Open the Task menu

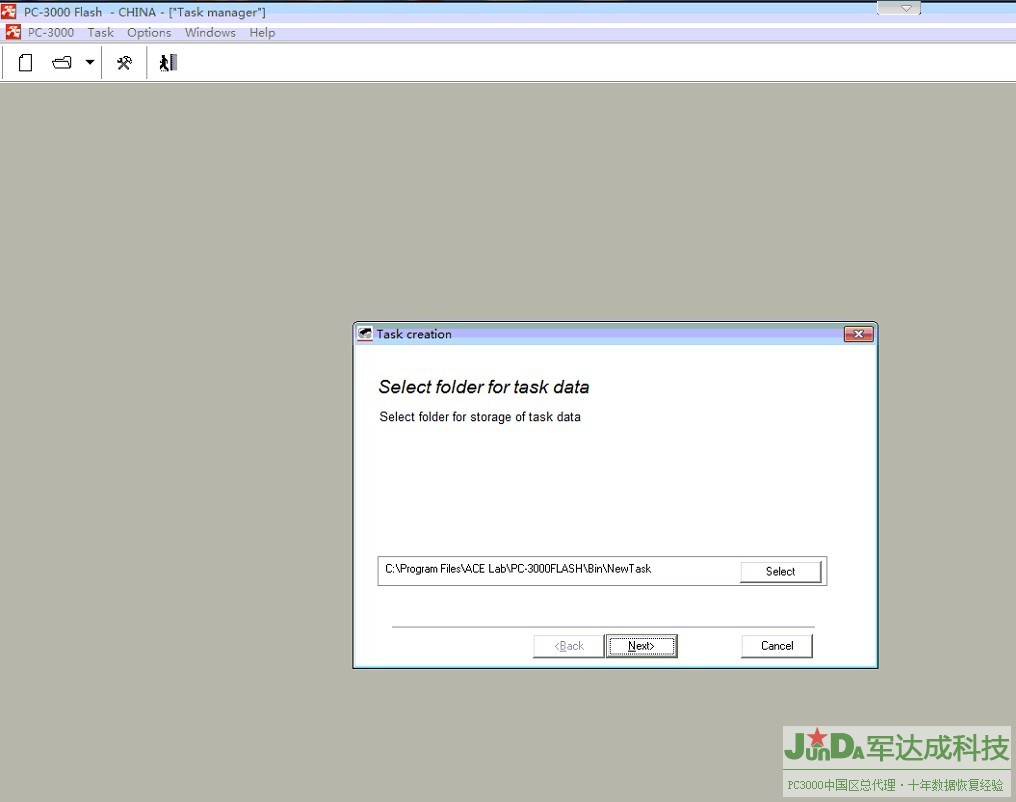click(x=100, y=32)
